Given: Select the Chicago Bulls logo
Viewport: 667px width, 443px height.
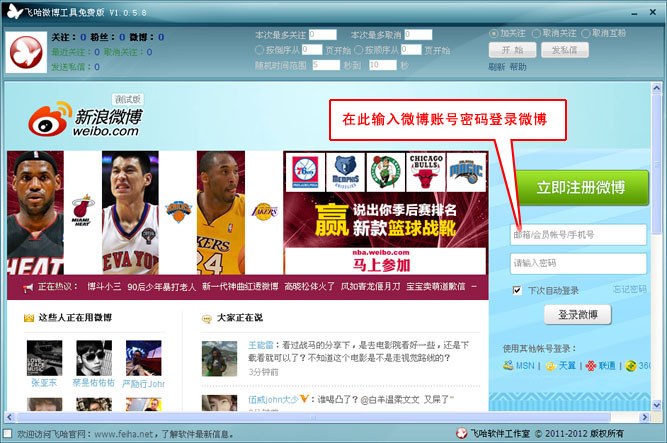Looking at the screenshot, I should (x=426, y=172).
